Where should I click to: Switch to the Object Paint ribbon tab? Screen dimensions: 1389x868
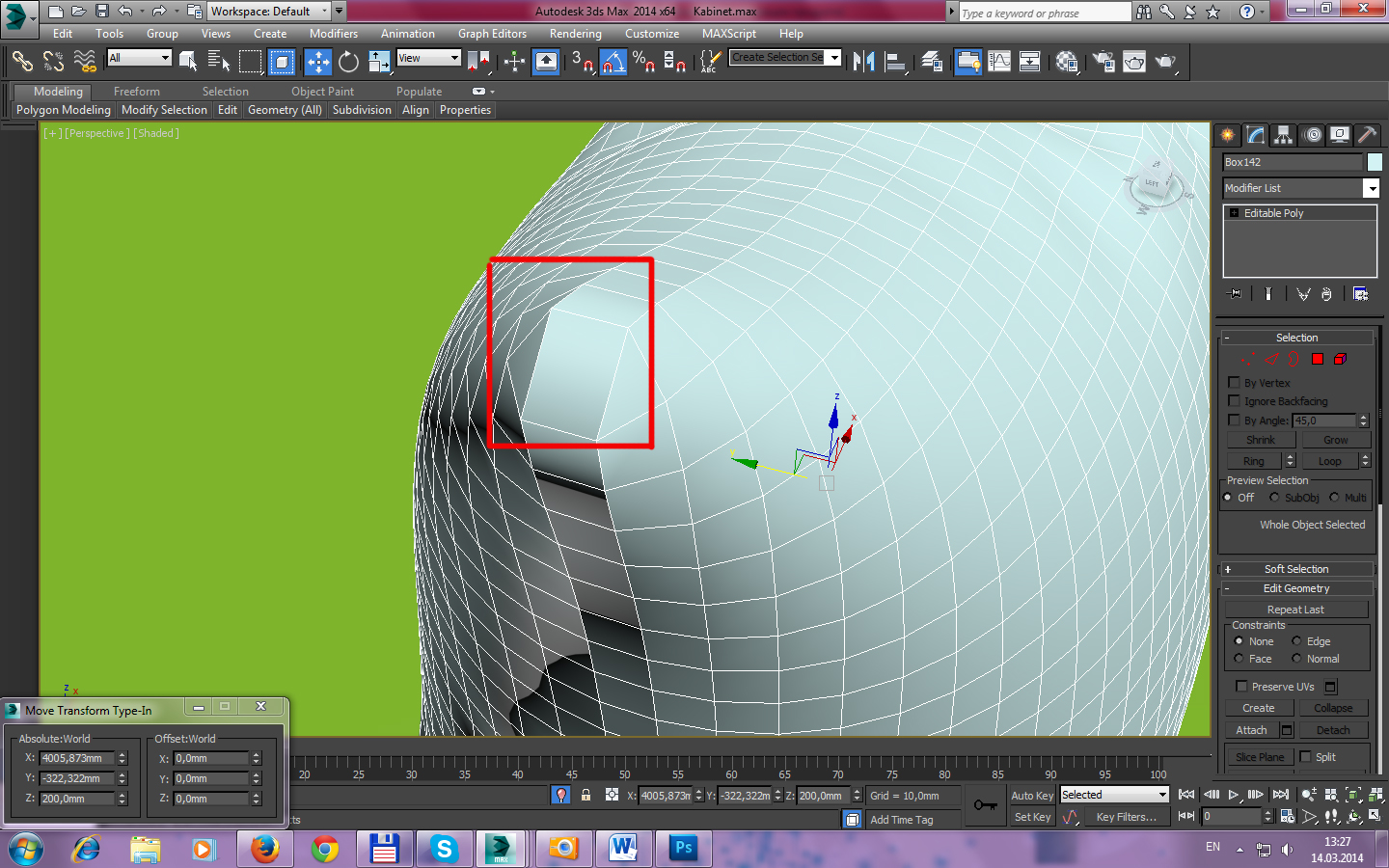point(323,92)
